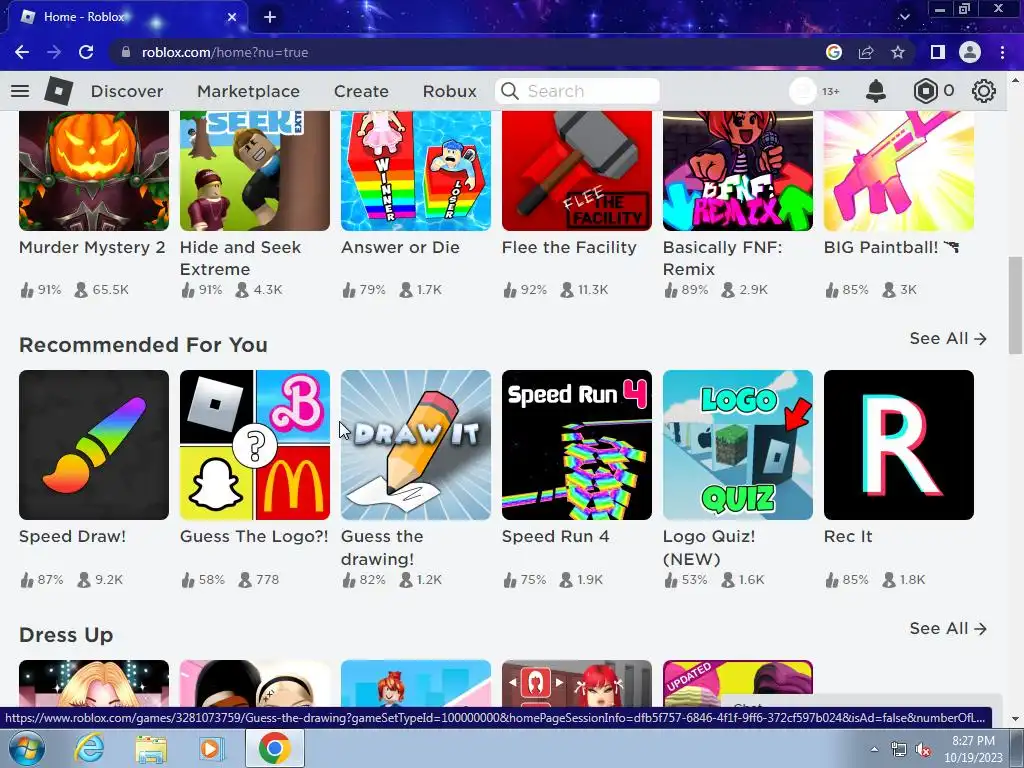View site info via the lock icon
Image resolution: width=1024 pixels, height=768 pixels.
(126, 52)
